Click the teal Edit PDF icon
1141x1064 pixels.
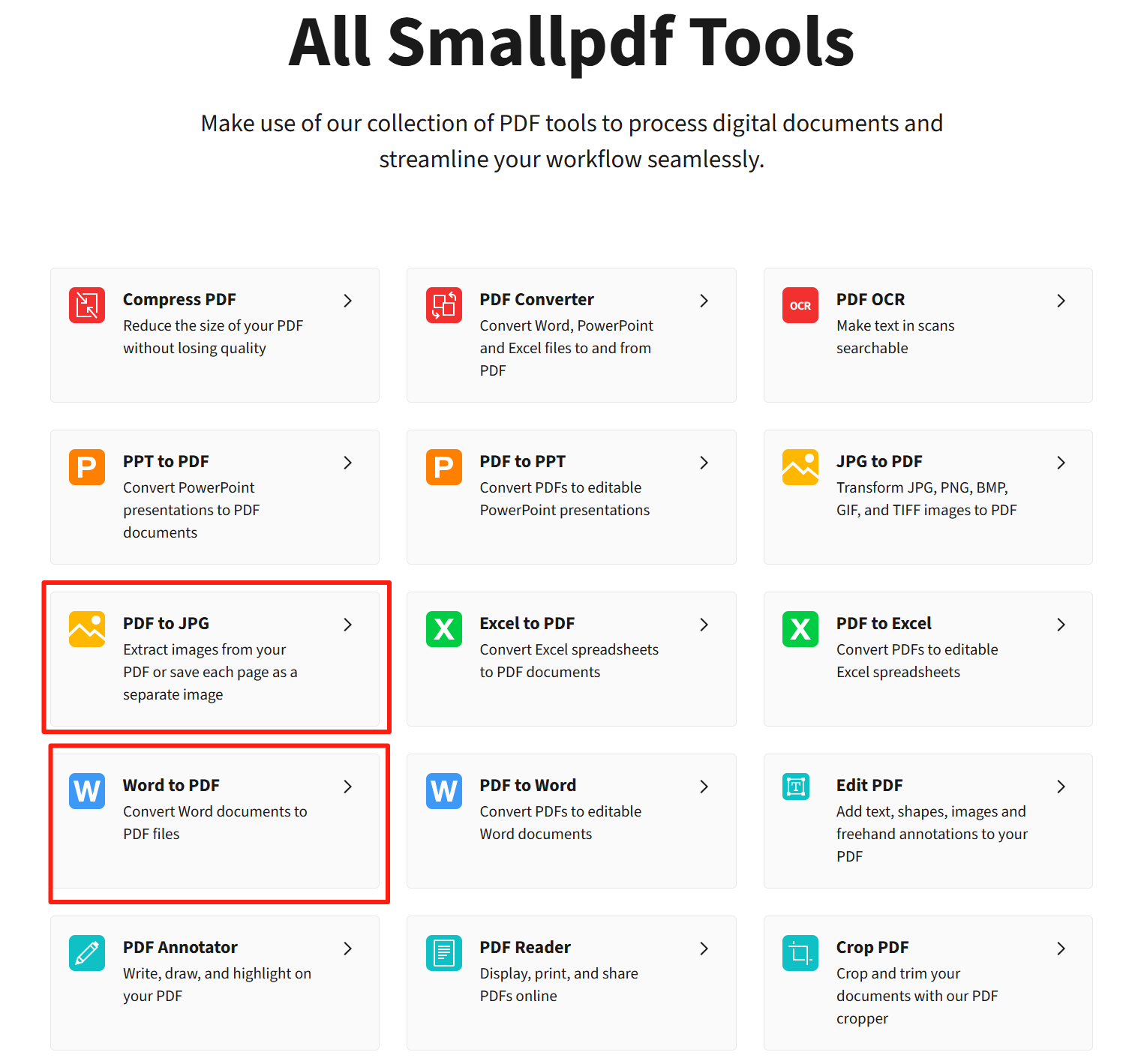pos(796,787)
